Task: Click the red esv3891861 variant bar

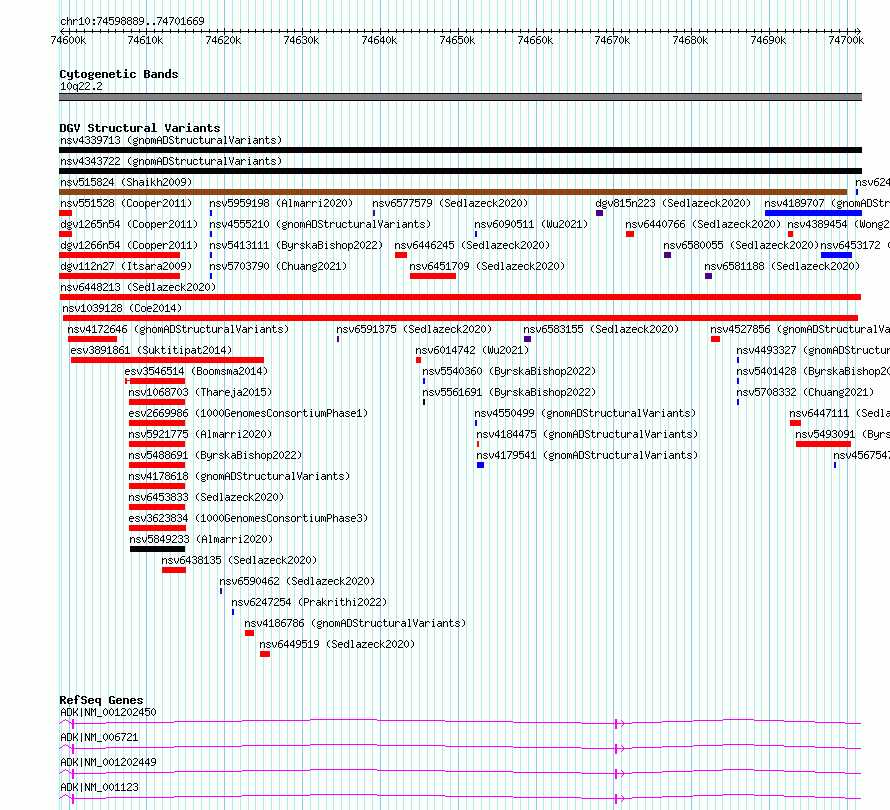Action: (167, 360)
